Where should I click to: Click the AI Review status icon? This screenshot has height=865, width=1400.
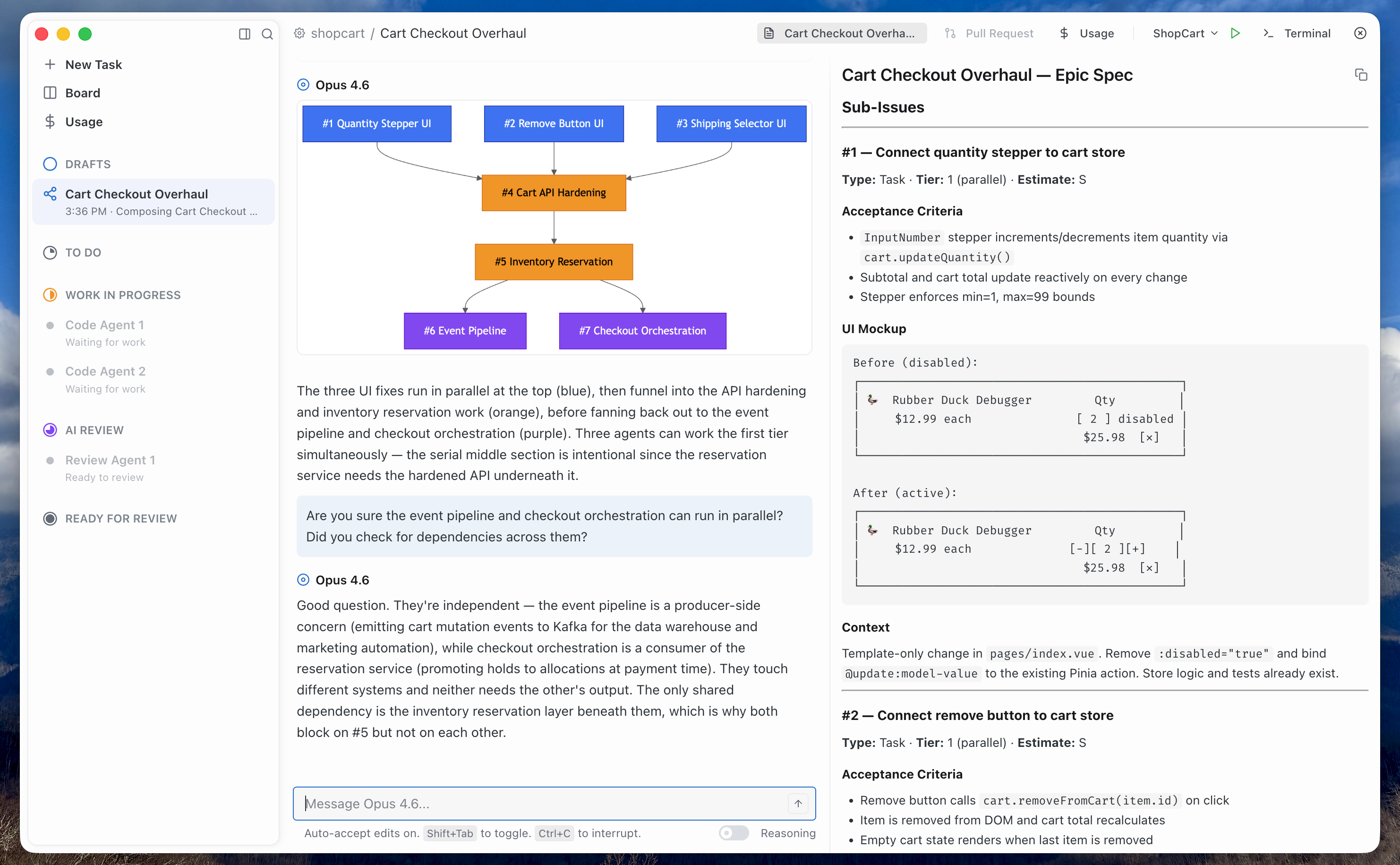pos(51,429)
